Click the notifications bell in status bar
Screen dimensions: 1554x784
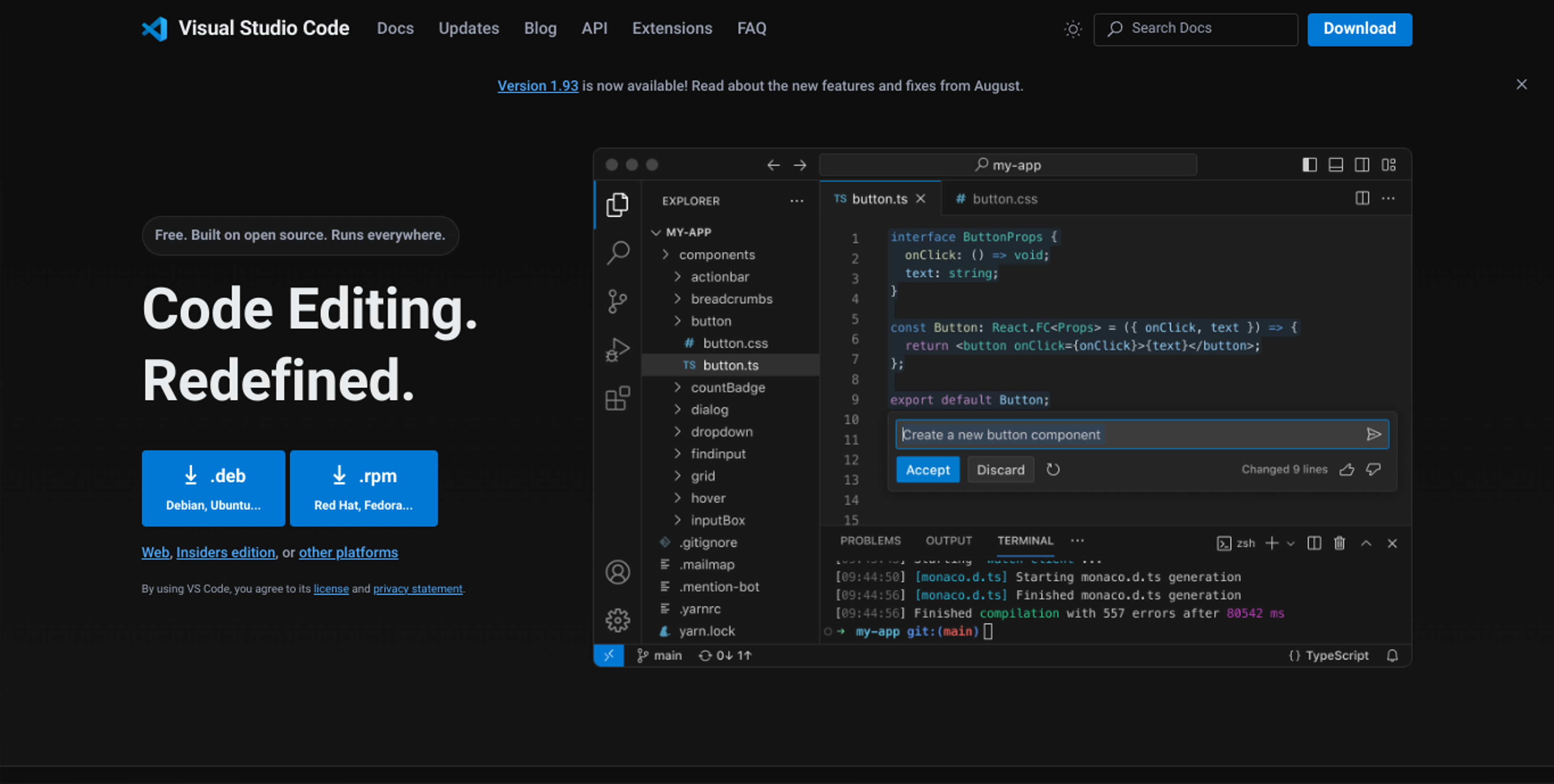pos(1392,655)
